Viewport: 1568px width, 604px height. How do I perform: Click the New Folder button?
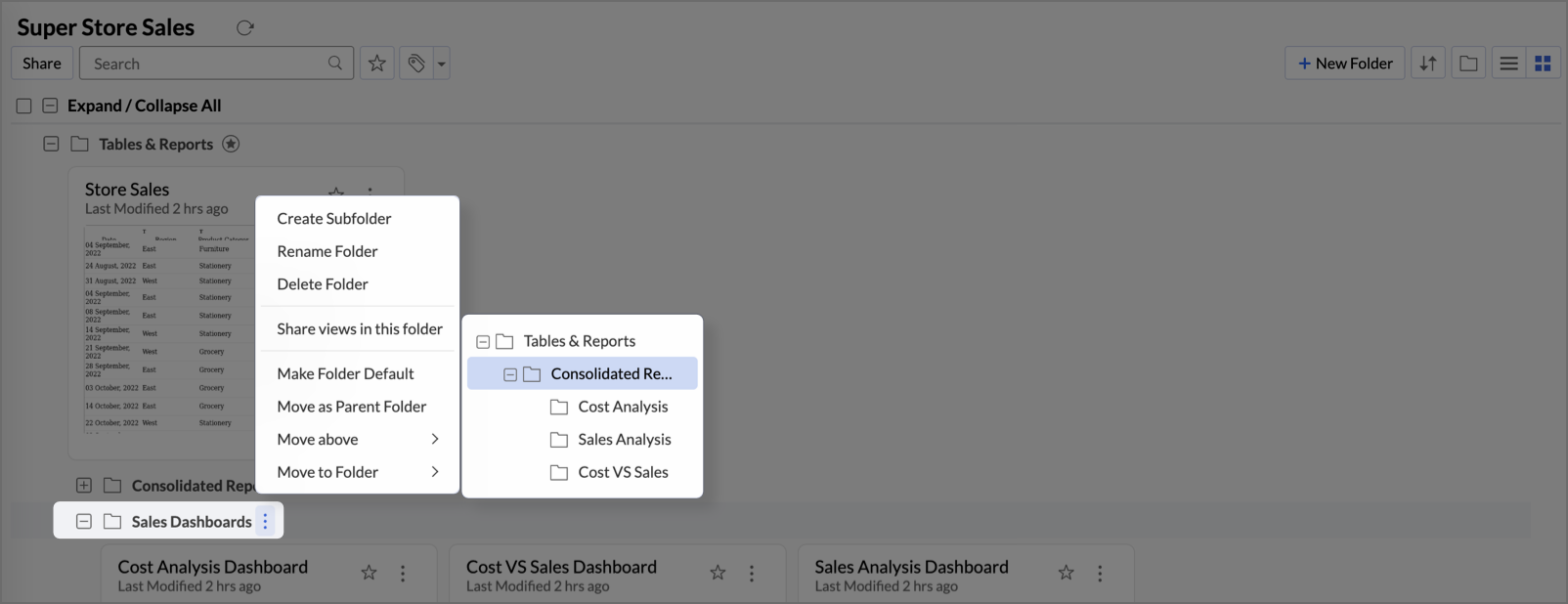pyautogui.click(x=1345, y=64)
